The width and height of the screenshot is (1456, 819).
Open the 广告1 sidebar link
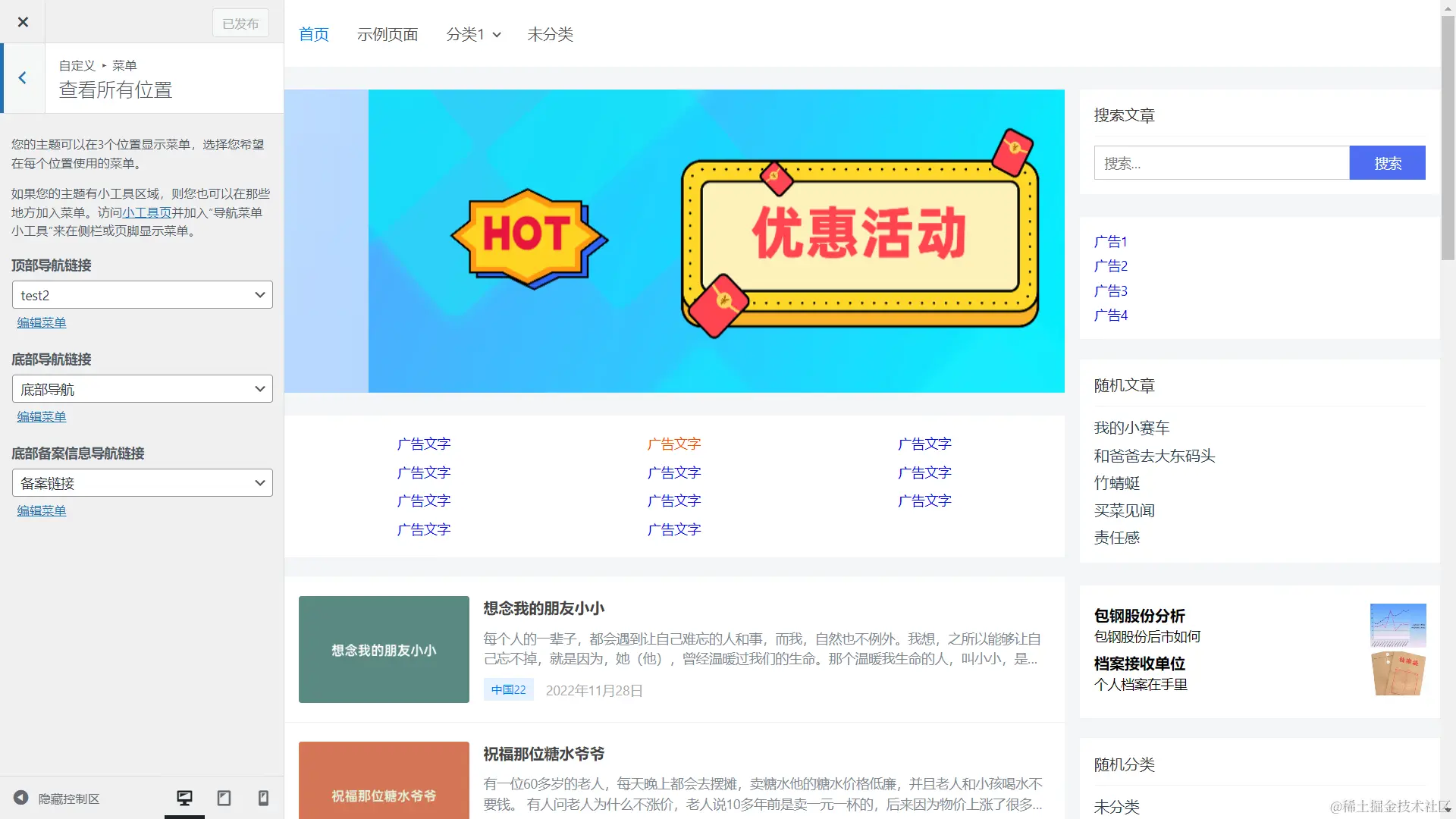tap(1111, 242)
